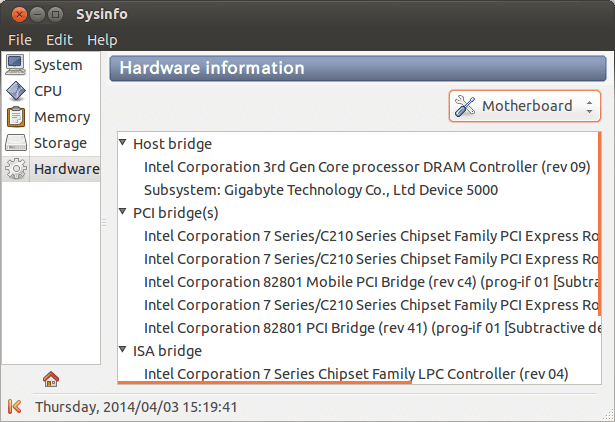This screenshot has height=422, width=615.
Task: Collapse the PCI bridge(s) section
Action: pyautogui.click(x=123, y=212)
